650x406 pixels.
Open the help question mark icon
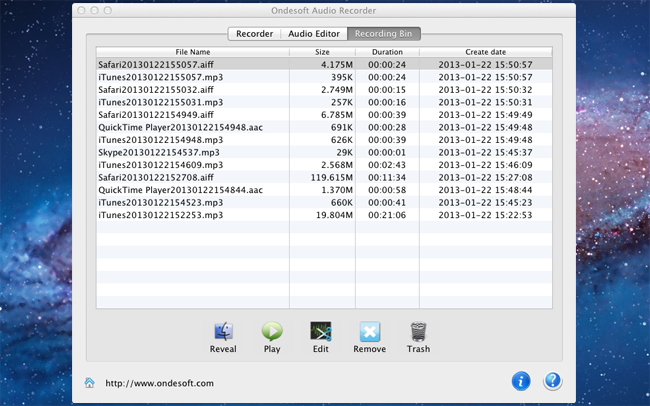[x=552, y=381]
